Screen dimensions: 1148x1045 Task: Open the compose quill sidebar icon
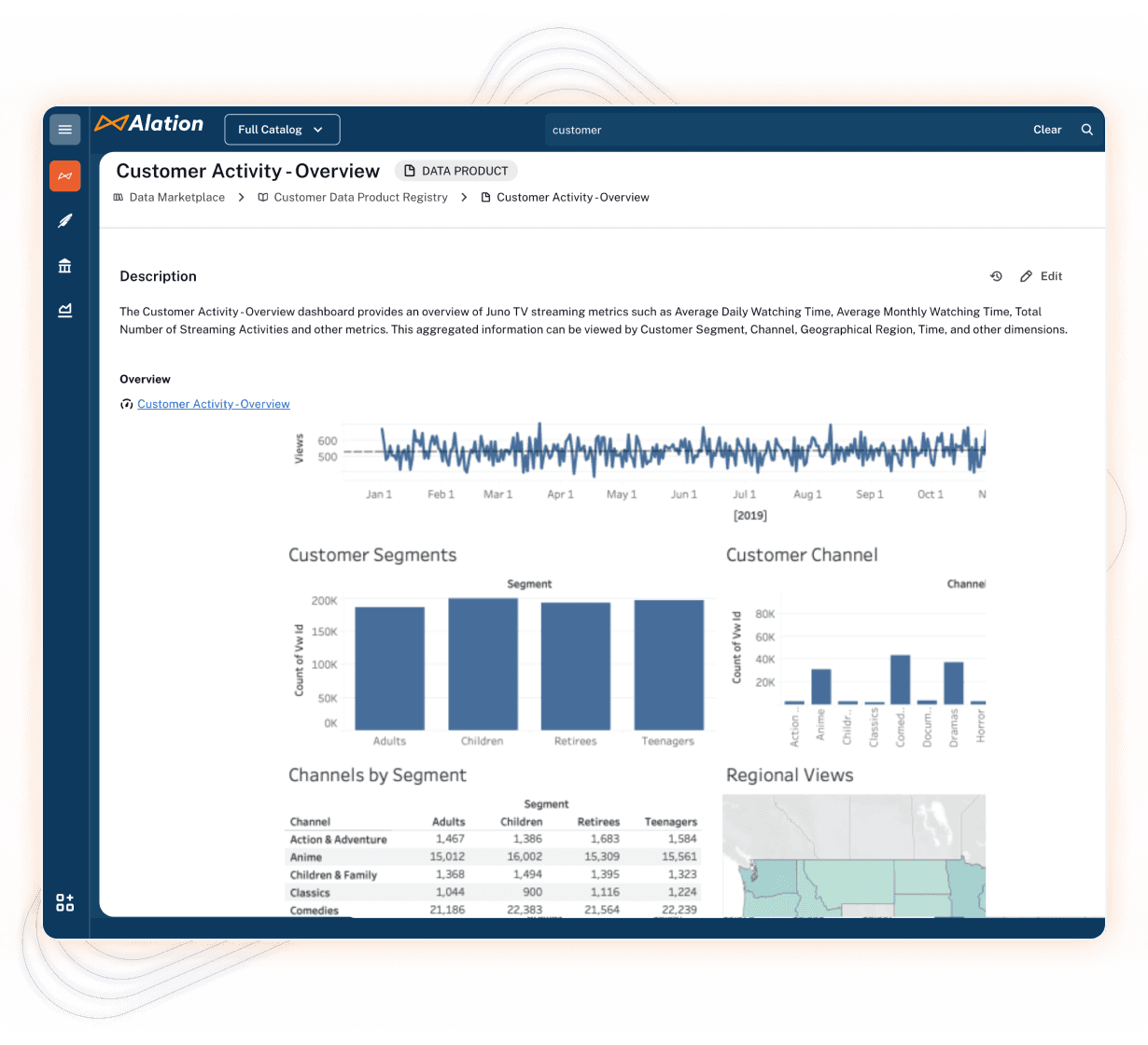point(64,221)
